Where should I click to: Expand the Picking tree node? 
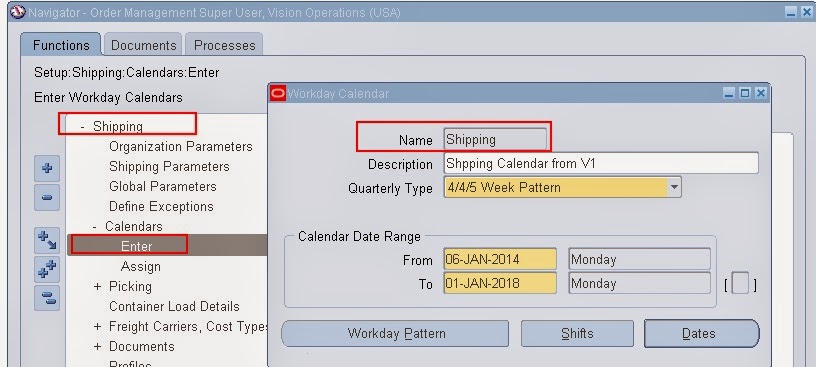point(97,287)
